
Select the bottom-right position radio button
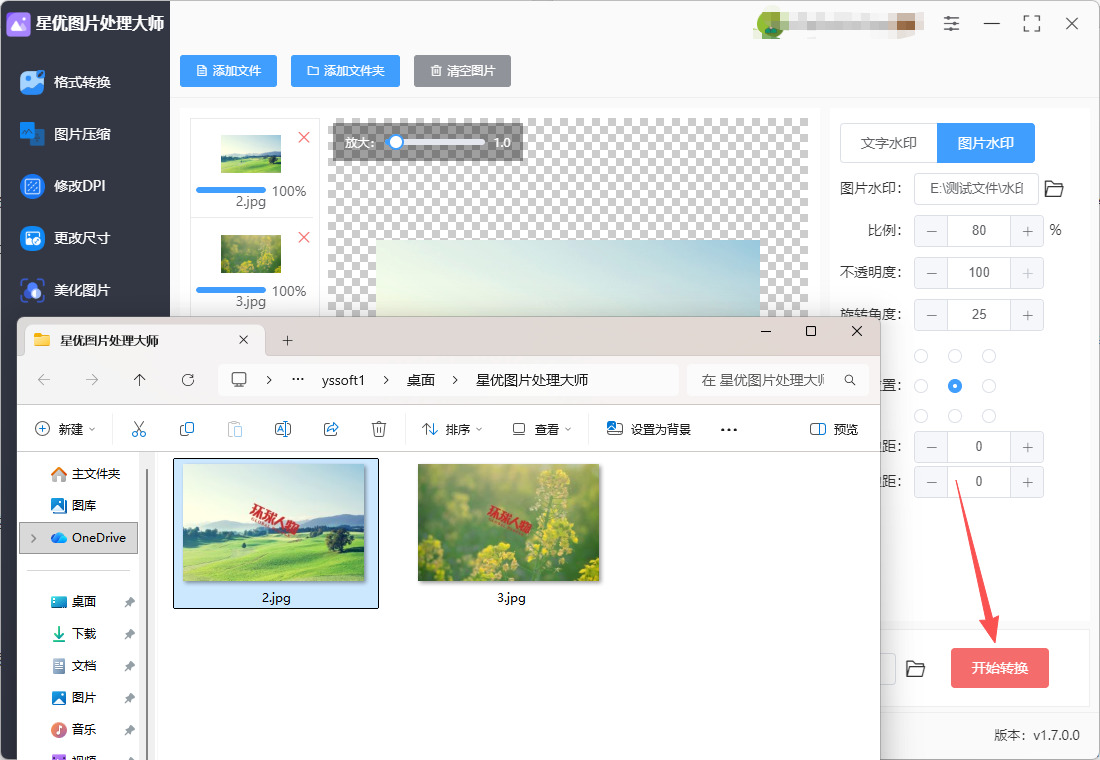989,416
